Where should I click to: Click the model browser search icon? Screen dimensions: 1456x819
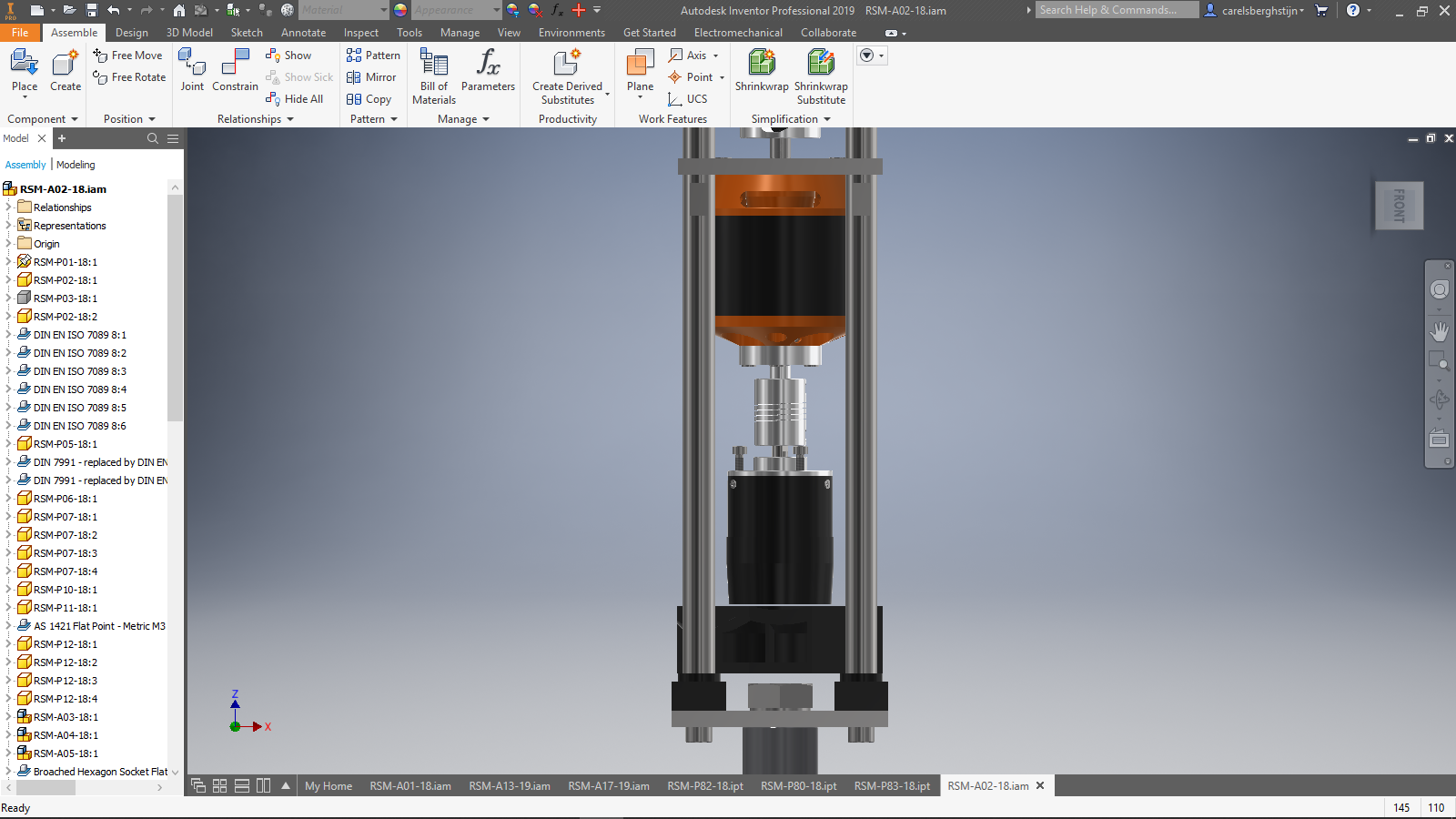(153, 138)
